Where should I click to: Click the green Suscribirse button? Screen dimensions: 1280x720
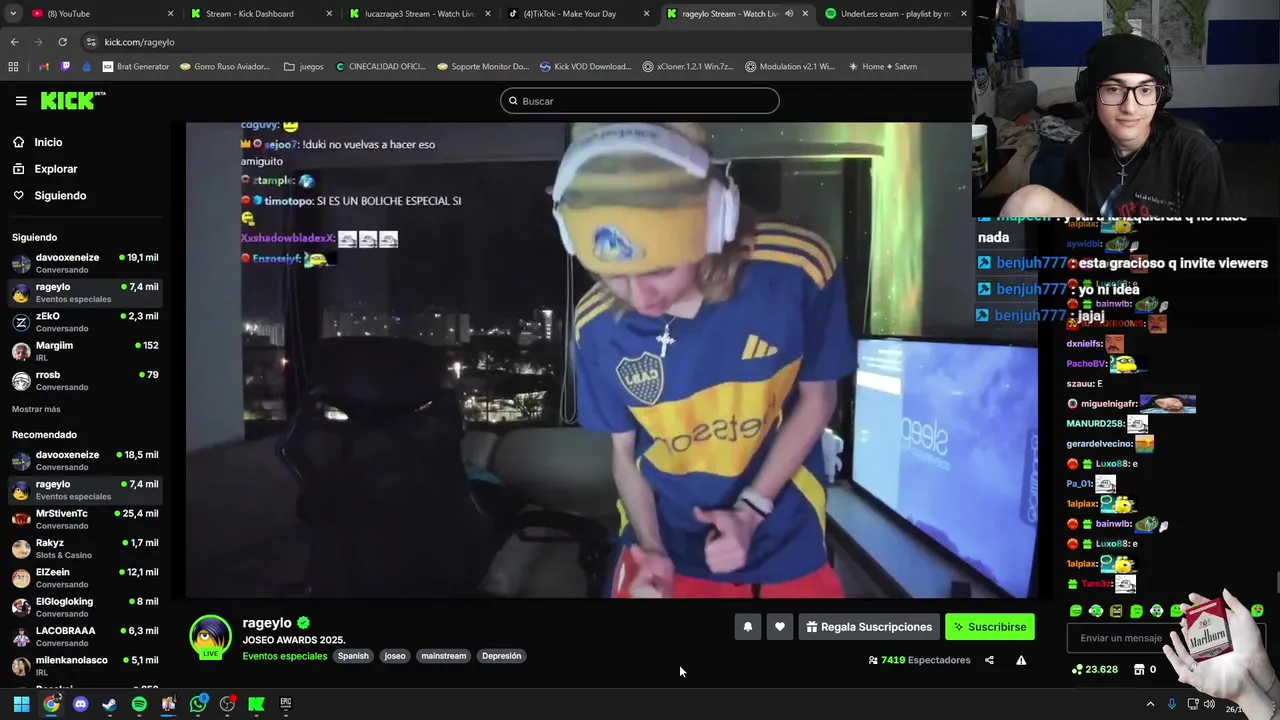pos(990,627)
